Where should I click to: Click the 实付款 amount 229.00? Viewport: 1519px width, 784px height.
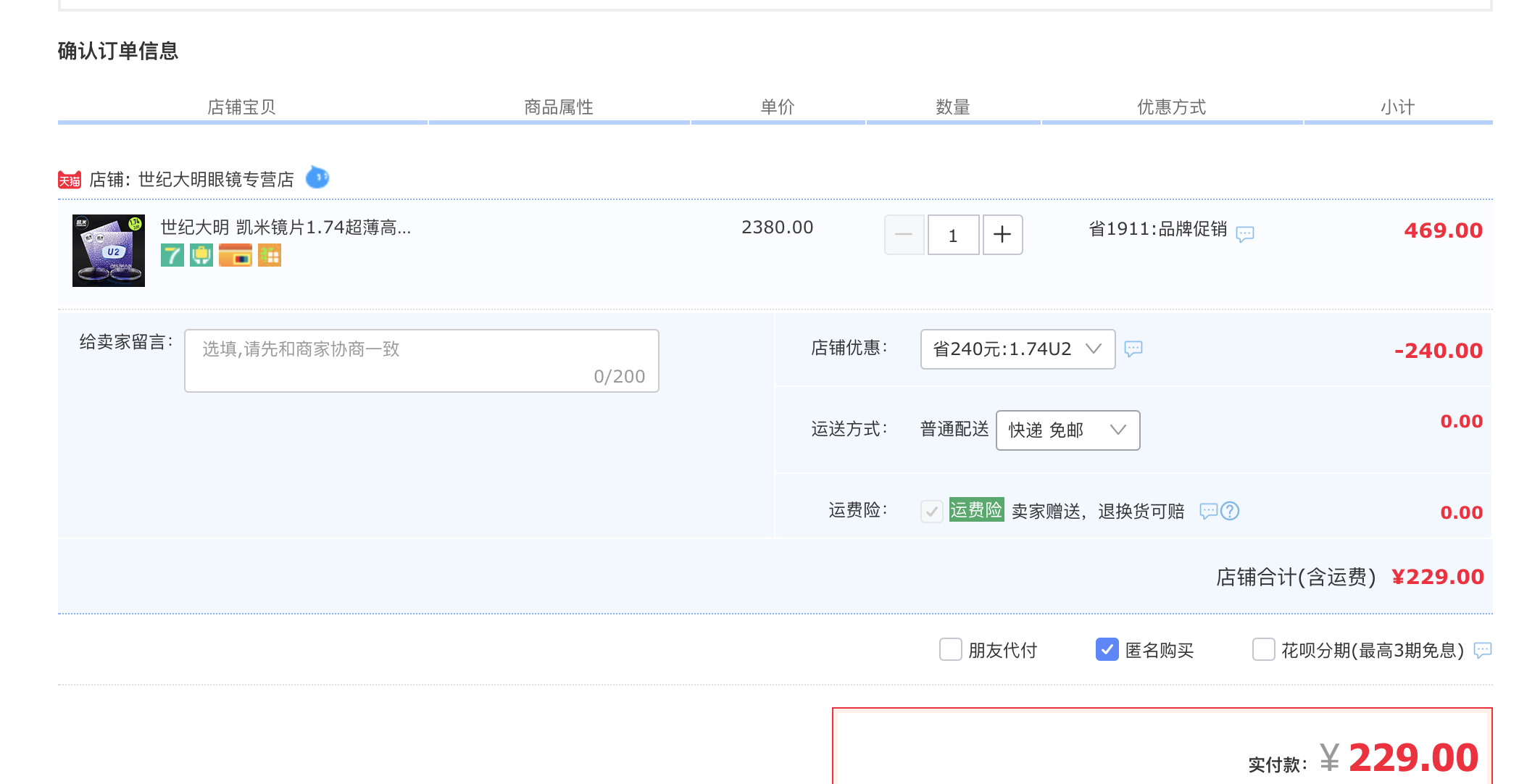pyautogui.click(x=1413, y=758)
